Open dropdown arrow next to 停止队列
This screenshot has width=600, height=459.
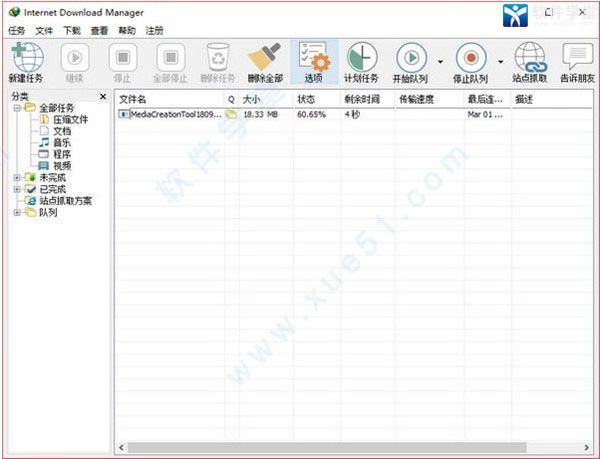pos(500,62)
